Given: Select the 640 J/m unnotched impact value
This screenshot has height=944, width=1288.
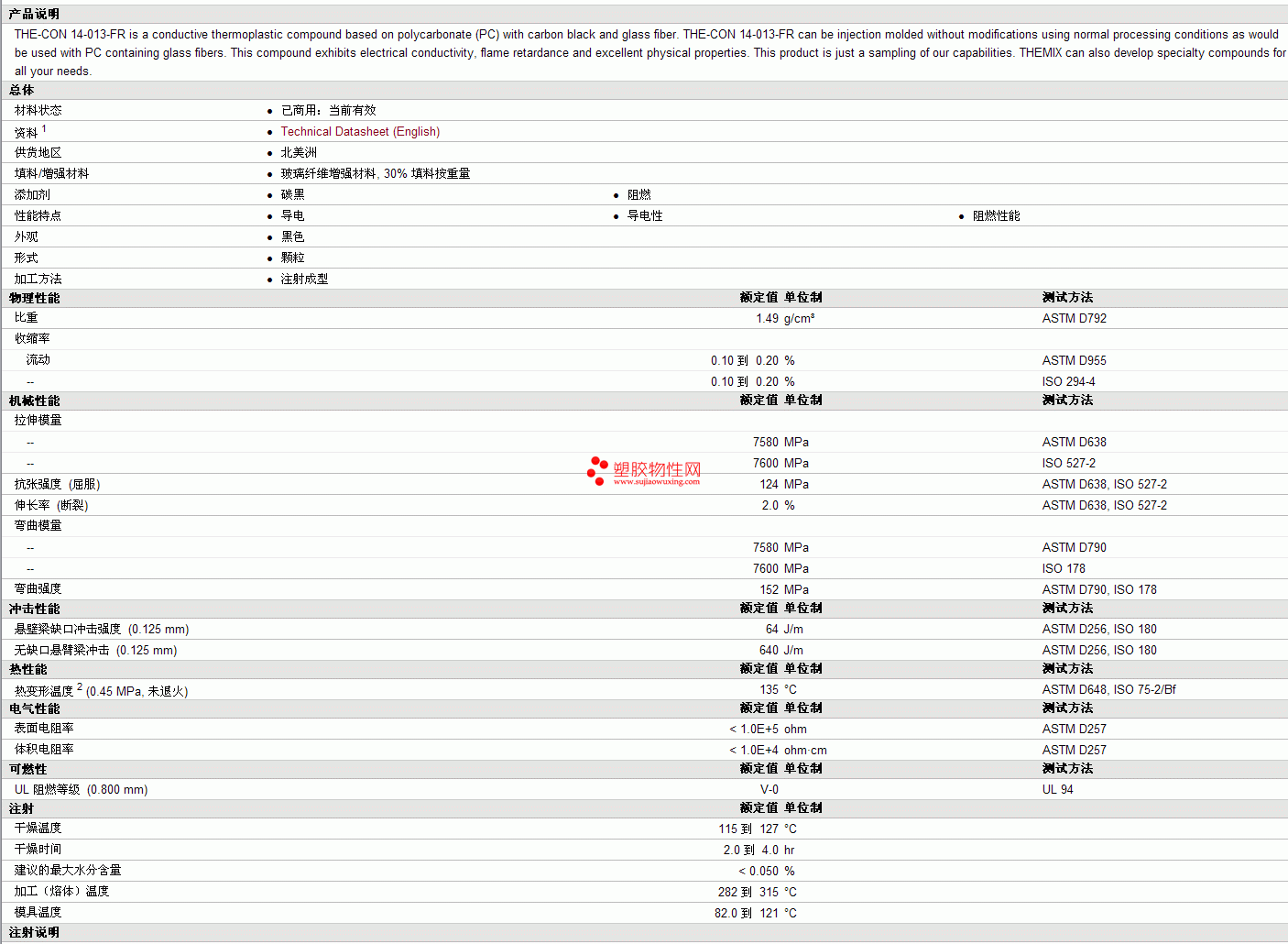Looking at the screenshot, I should pyautogui.click(x=780, y=650).
